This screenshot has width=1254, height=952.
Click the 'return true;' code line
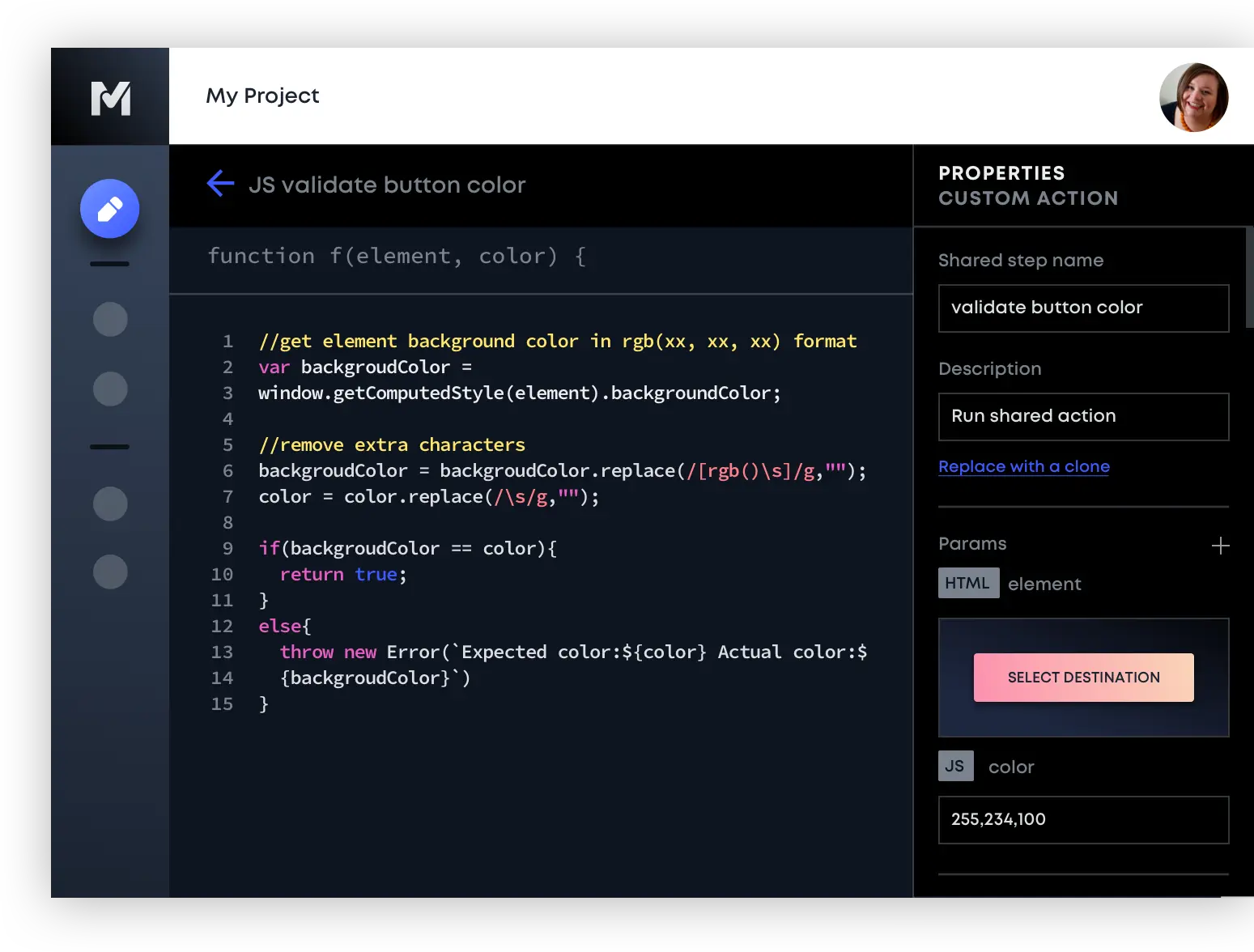(343, 574)
